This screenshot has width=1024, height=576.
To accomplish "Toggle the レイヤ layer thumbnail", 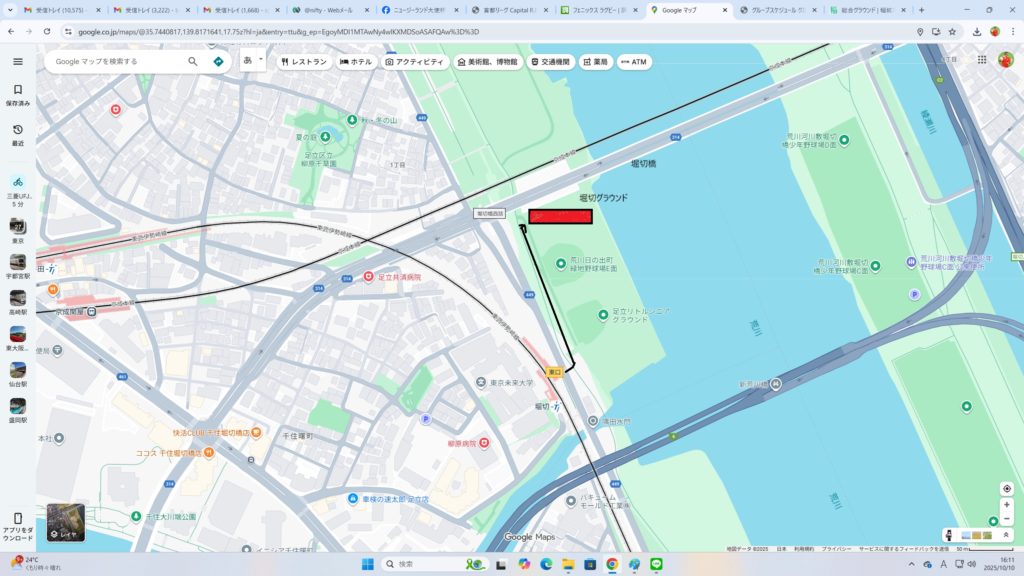I will pos(66,522).
